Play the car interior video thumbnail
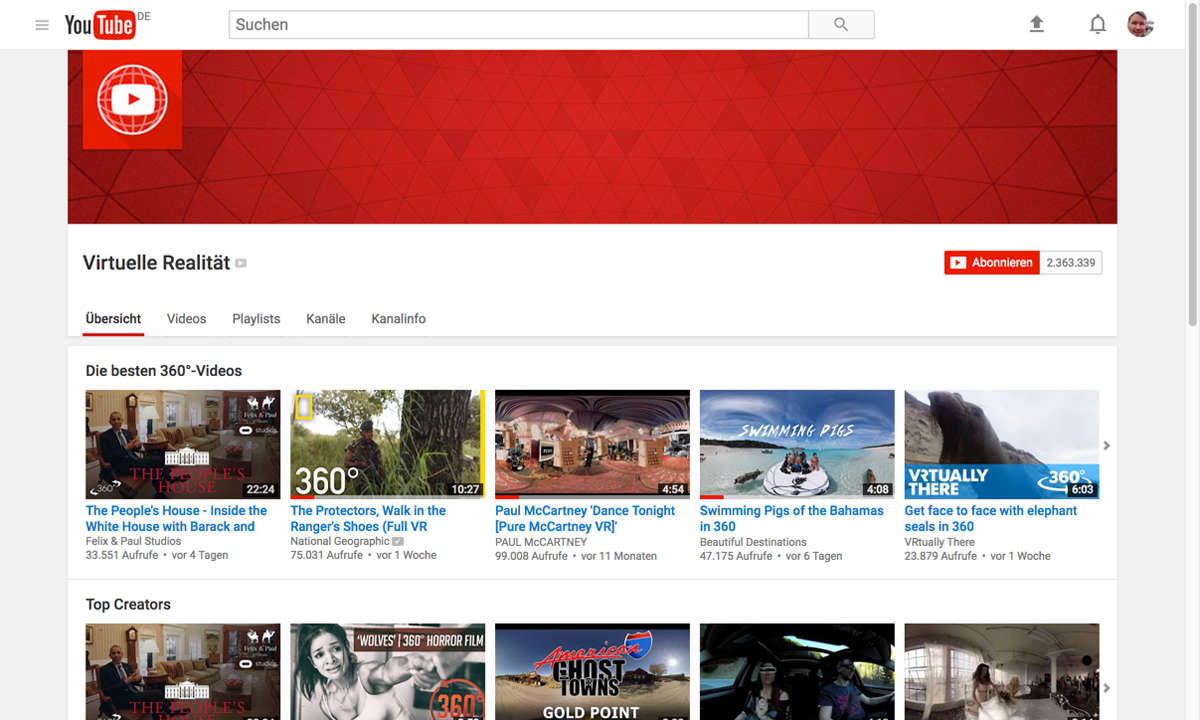This screenshot has height=720, width=1200. click(x=797, y=672)
